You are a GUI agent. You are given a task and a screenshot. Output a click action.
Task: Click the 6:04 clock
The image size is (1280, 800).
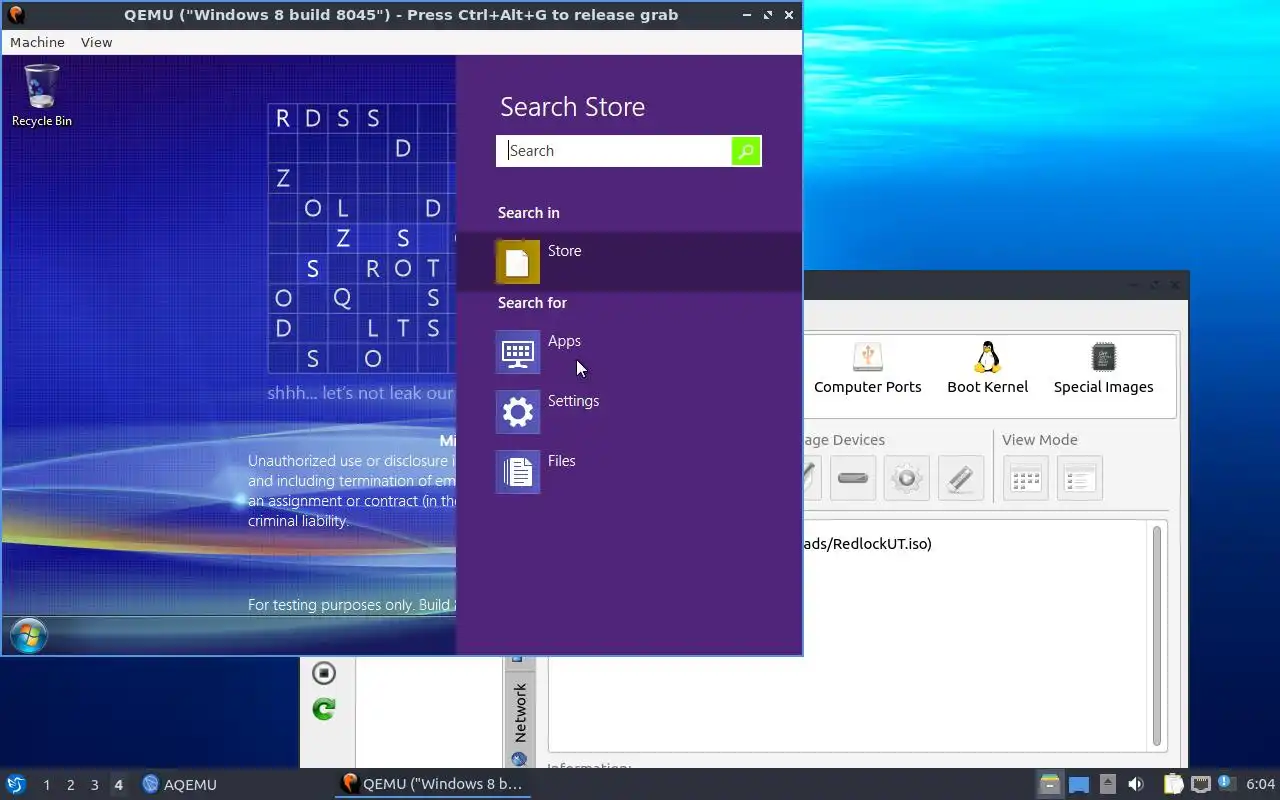tap(1260, 784)
